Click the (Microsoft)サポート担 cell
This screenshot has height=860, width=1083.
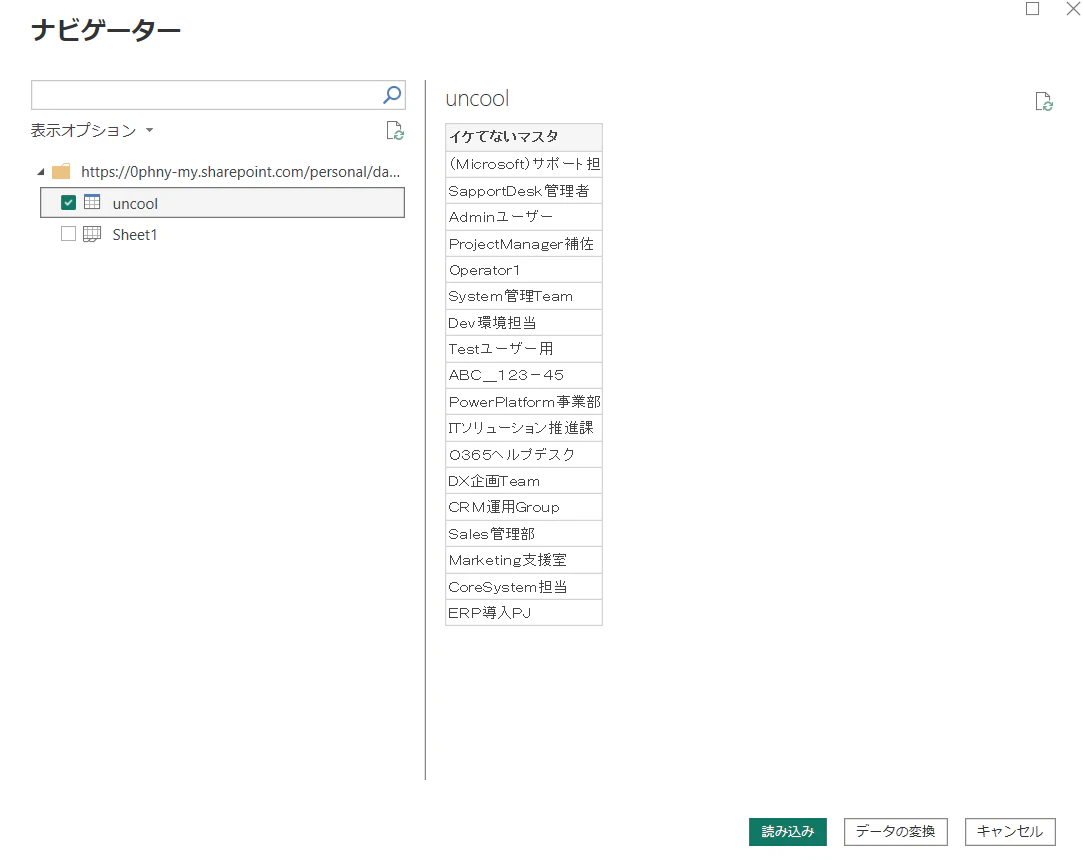[524, 164]
